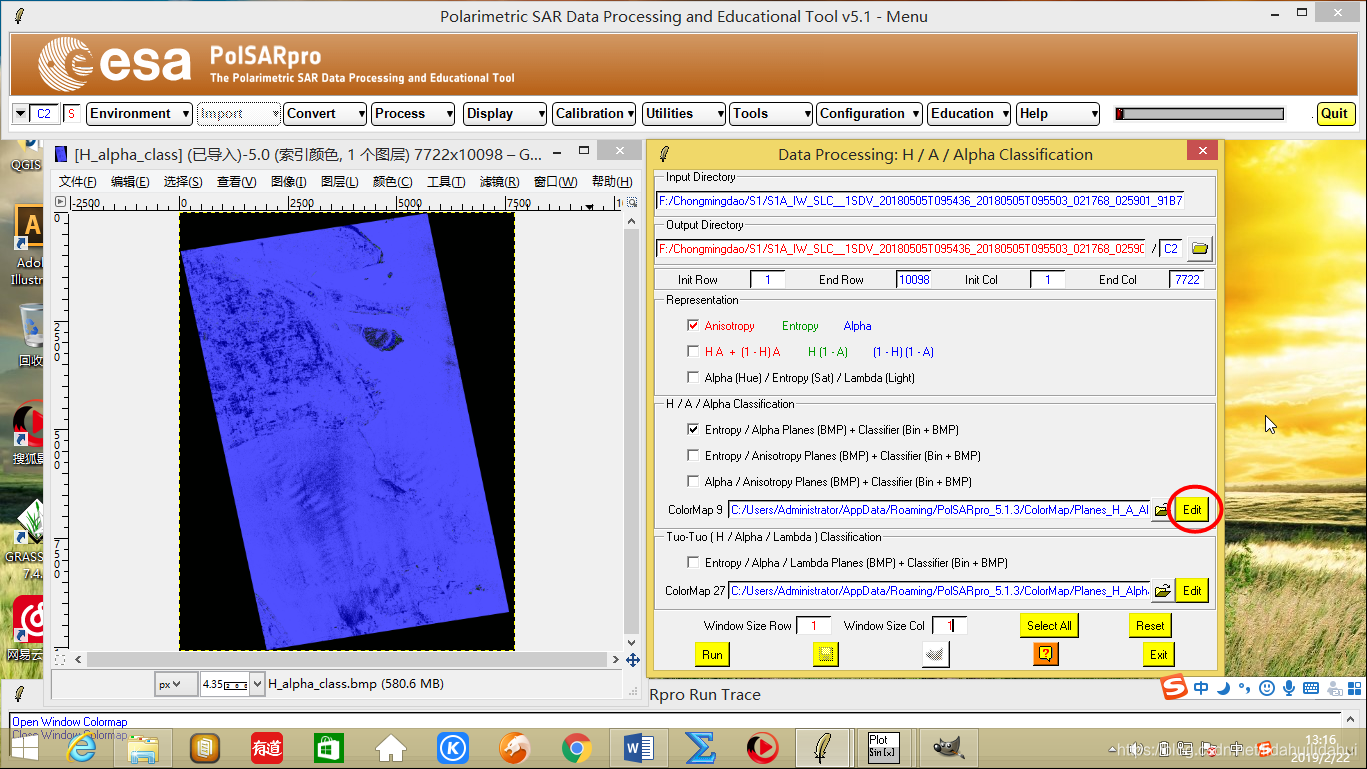Toggle GIMP quick mask icon at bottom-left
The width and height of the screenshot is (1367, 769).
coord(60,660)
